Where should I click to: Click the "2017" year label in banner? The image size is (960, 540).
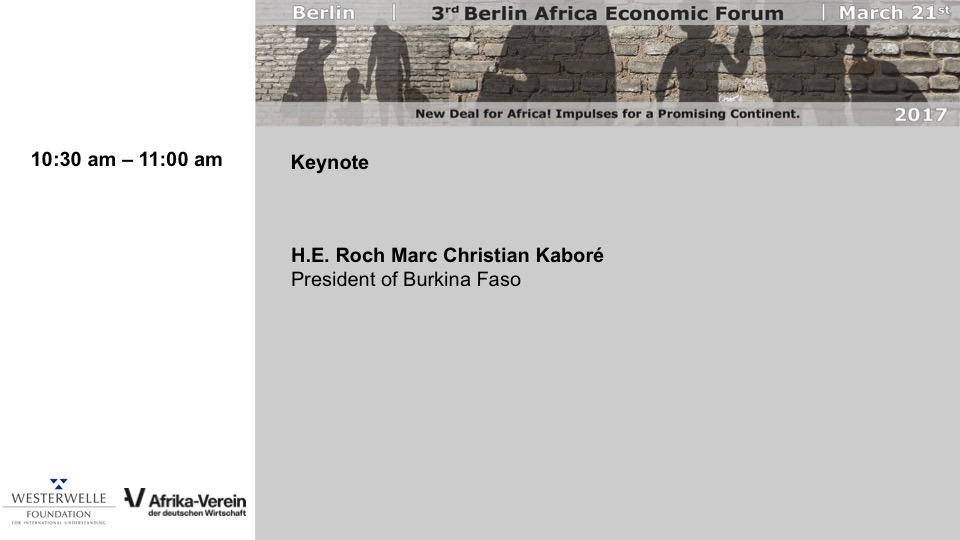click(x=920, y=114)
